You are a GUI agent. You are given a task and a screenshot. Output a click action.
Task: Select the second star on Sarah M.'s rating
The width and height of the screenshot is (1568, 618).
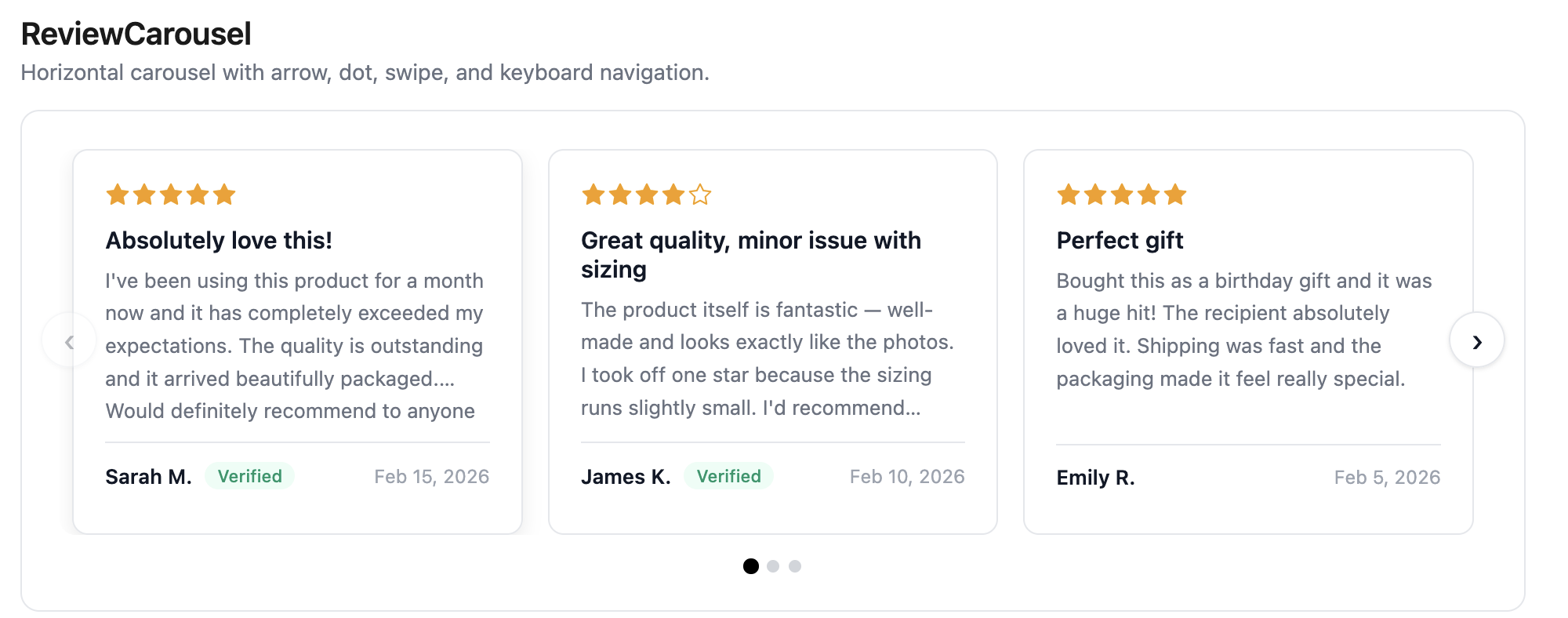click(143, 194)
